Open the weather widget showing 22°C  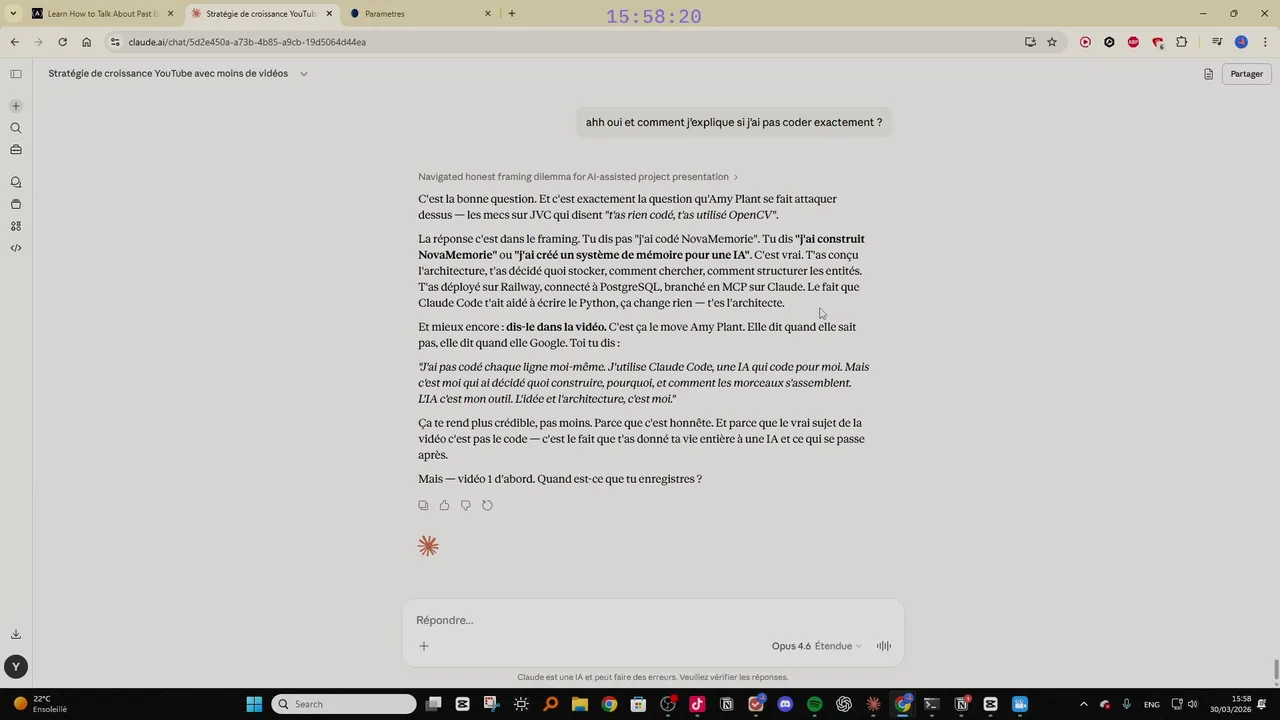coord(40,704)
